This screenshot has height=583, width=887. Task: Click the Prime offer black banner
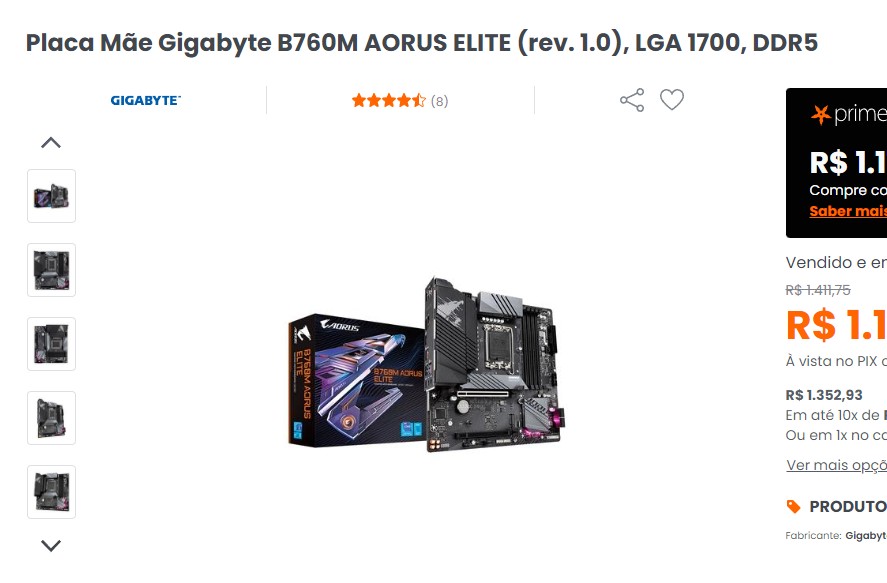click(x=836, y=163)
